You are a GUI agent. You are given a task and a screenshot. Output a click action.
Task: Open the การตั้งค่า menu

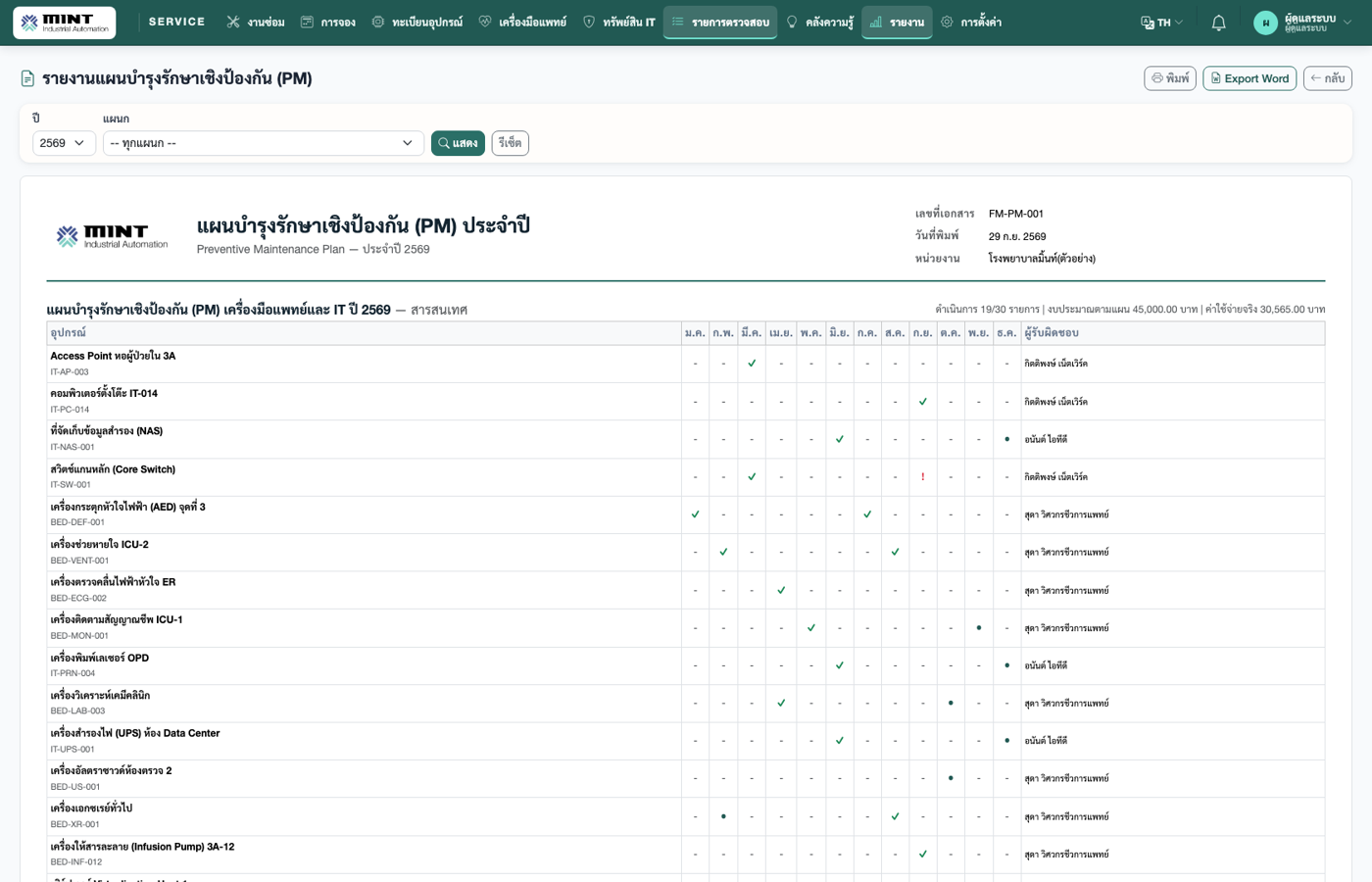pyautogui.click(x=970, y=22)
